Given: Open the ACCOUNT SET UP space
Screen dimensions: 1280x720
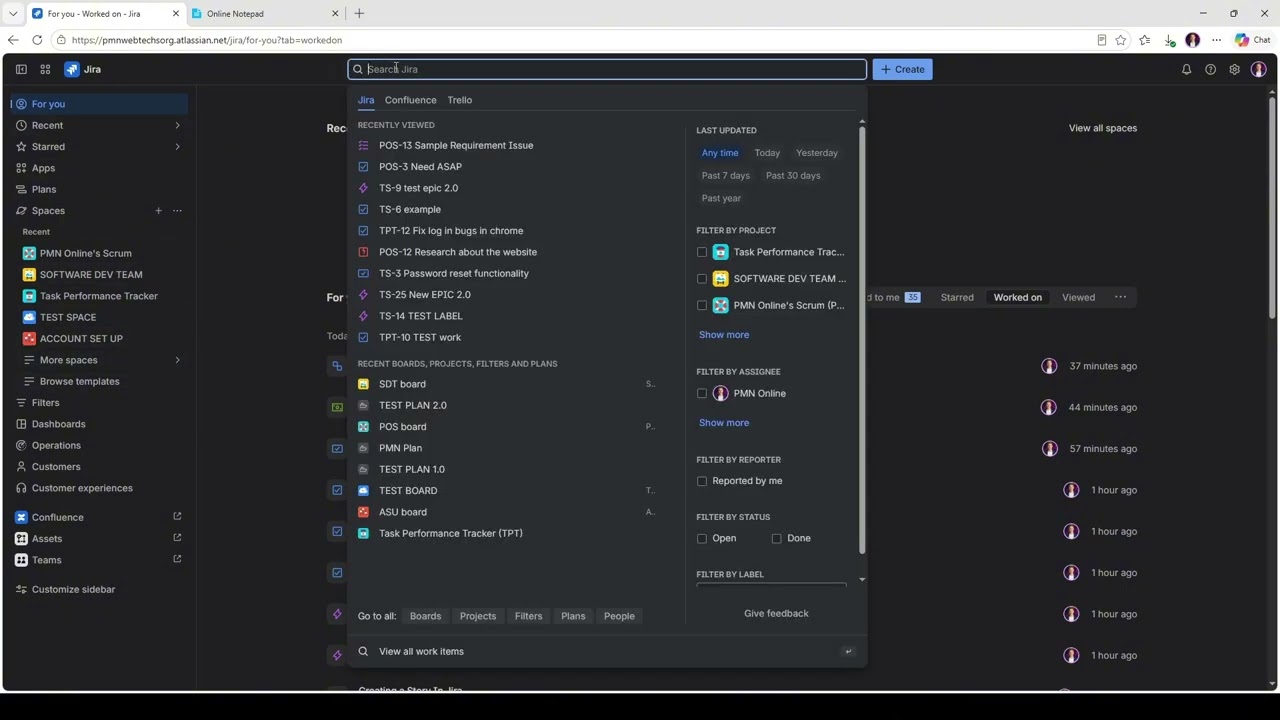Looking at the screenshot, I should pyautogui.click(x=81, y=338).
